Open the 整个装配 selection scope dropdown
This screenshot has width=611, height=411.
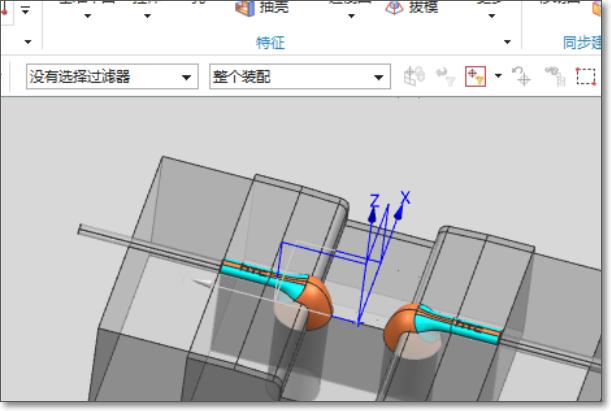300,77
